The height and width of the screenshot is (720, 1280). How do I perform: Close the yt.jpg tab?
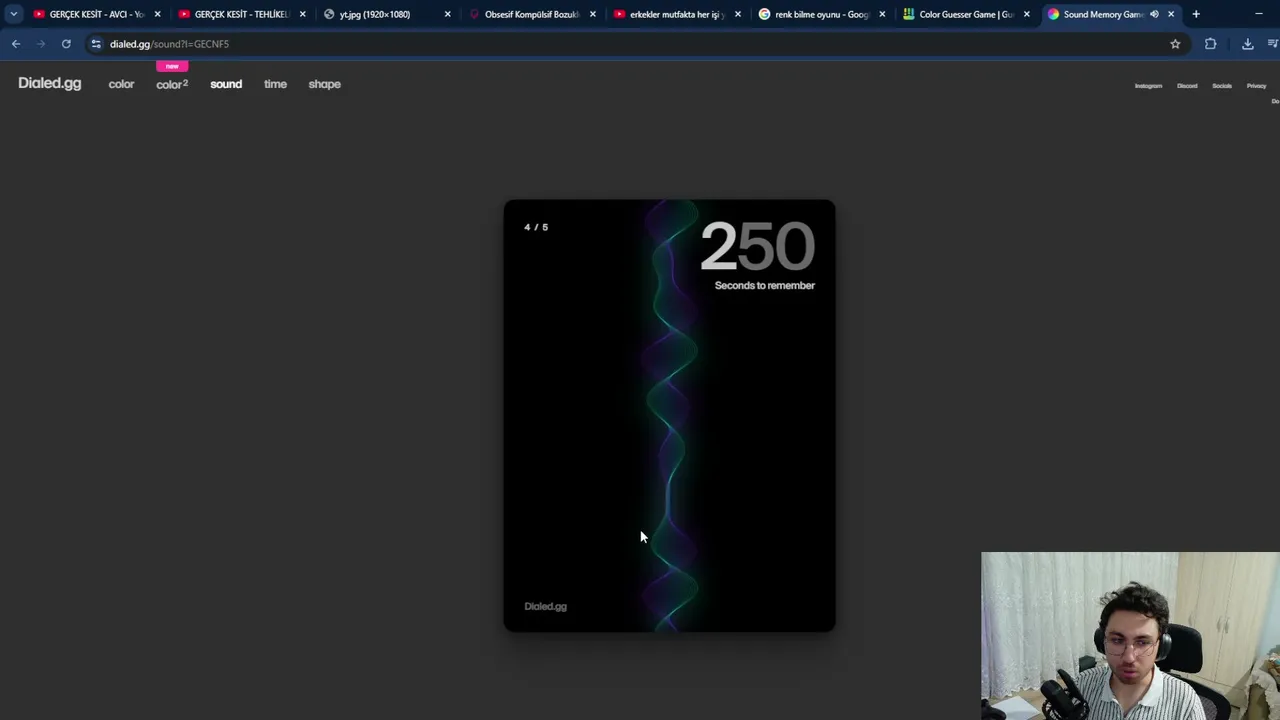447,14
